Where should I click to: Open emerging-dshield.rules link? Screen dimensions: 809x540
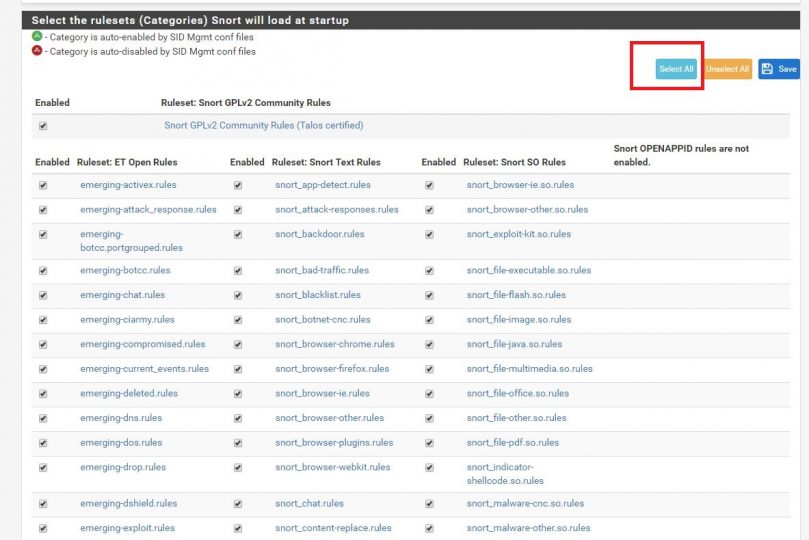pos(128,503)
